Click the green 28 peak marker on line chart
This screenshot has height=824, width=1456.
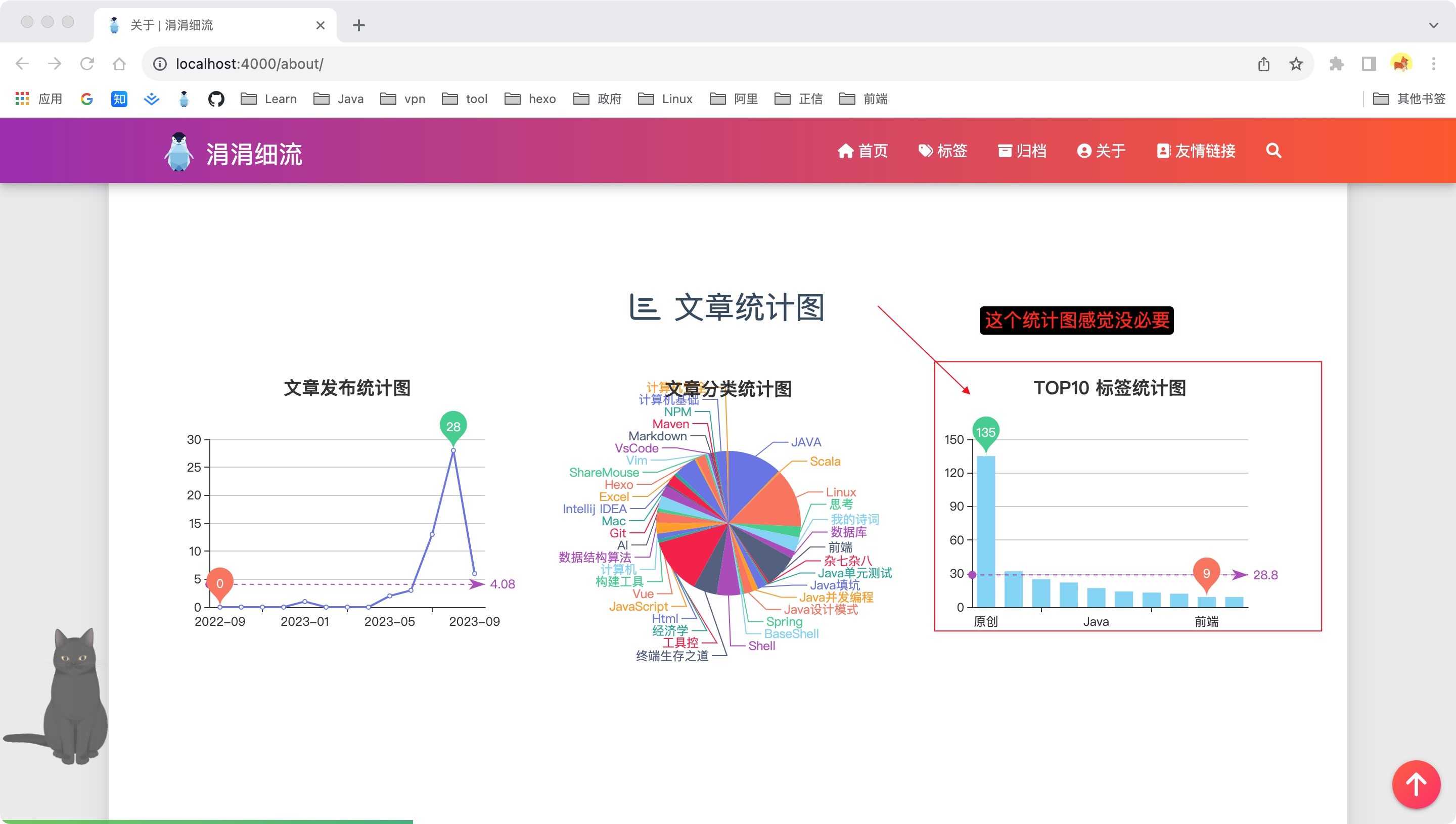point(452,427)
